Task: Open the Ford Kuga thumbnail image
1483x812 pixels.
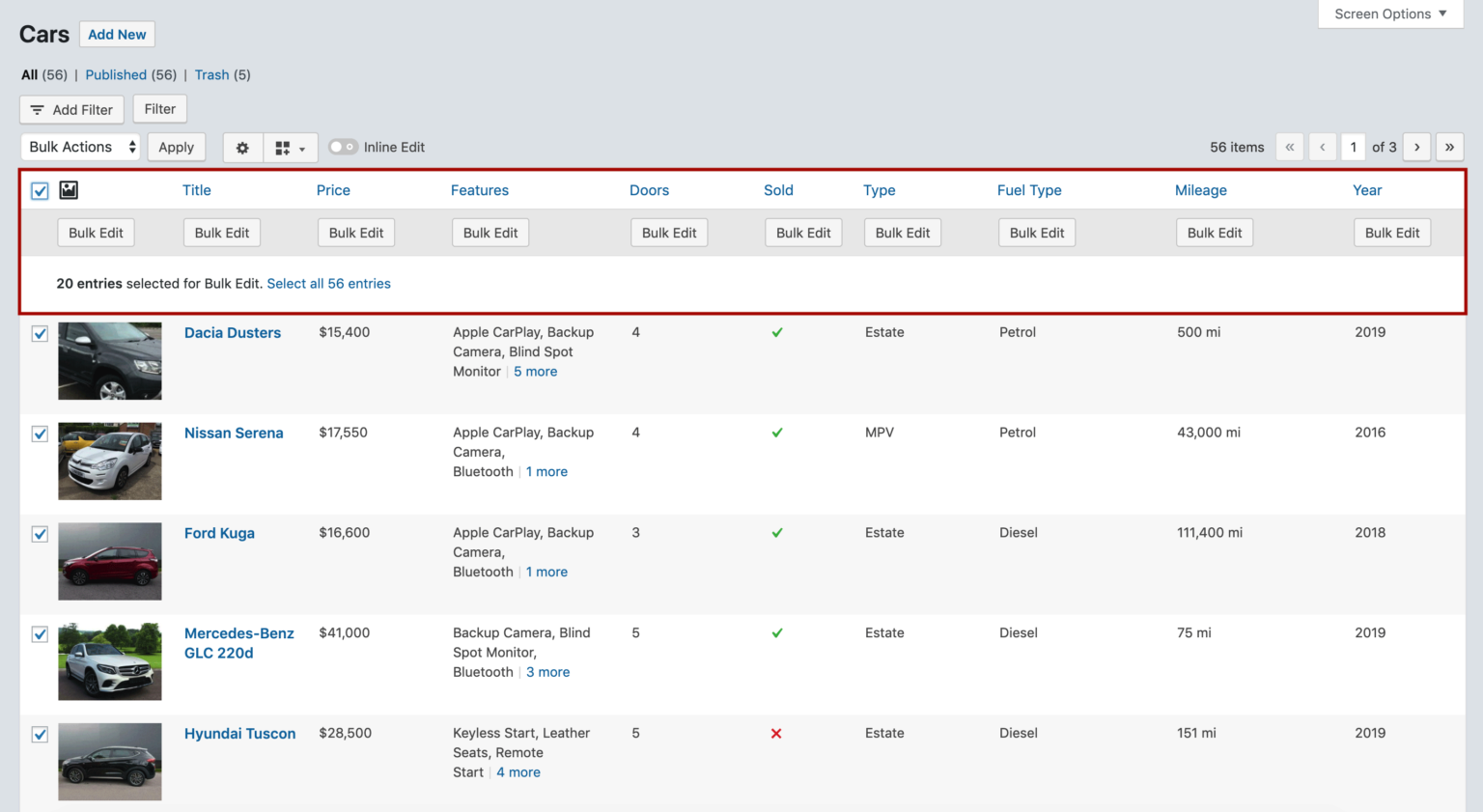Action: (x=109, y=561)
